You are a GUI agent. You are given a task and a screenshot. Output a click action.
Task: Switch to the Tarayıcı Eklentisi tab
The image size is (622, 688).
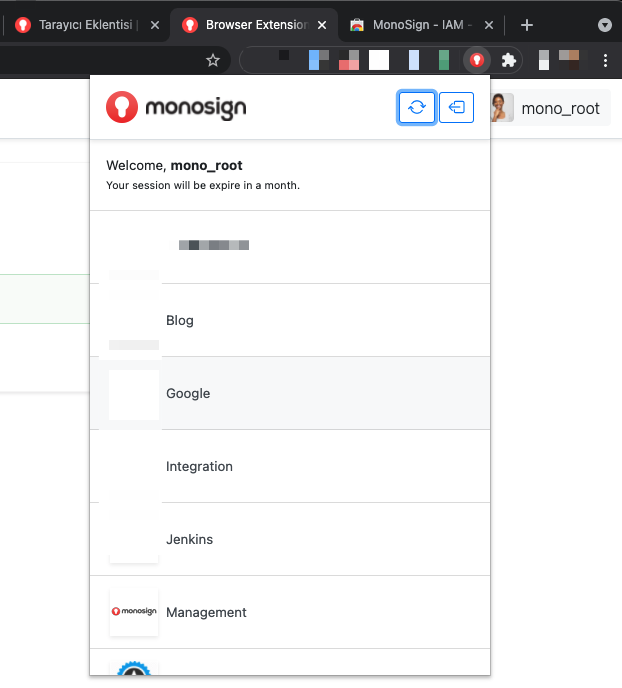[x=85, y=25]
